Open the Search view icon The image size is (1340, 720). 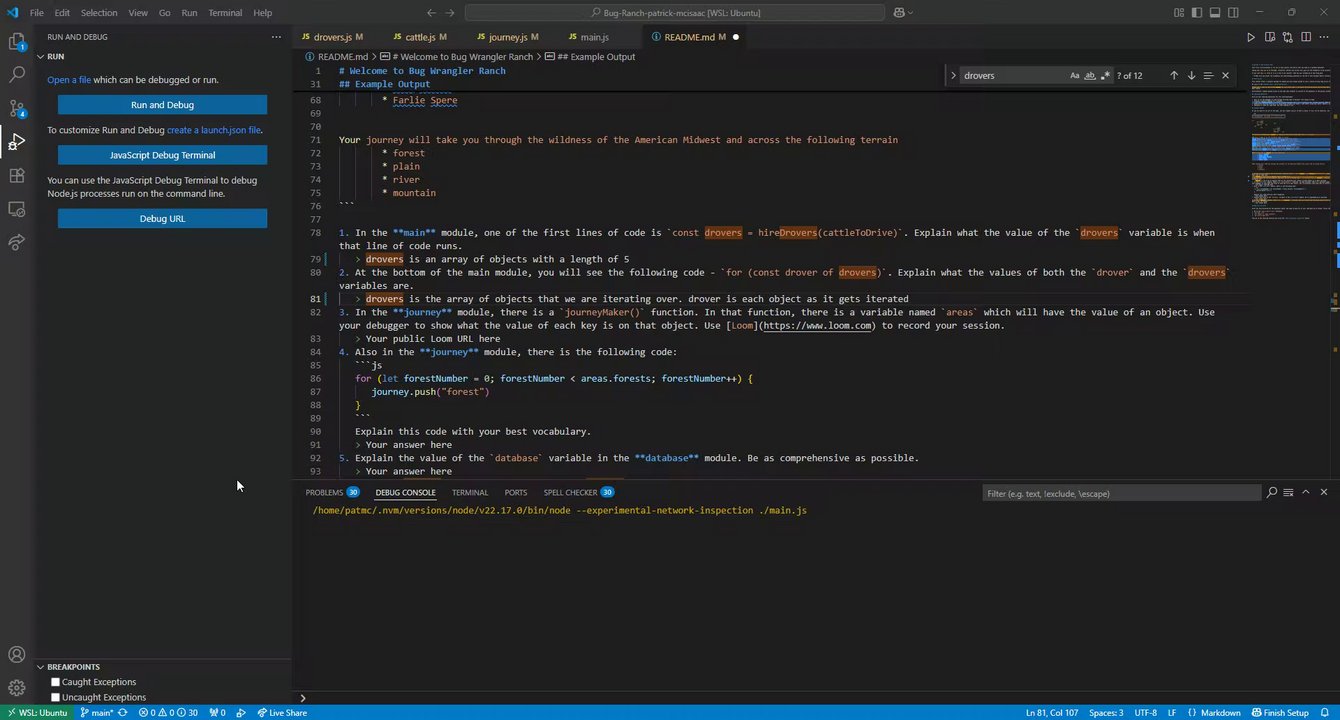17,75
